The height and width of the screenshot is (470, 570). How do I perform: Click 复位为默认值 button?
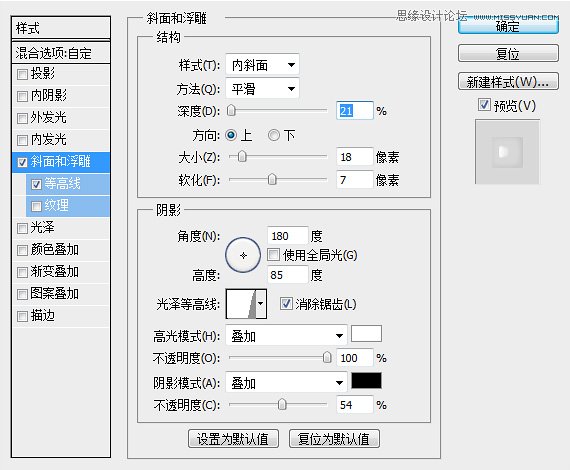[334, 438]
